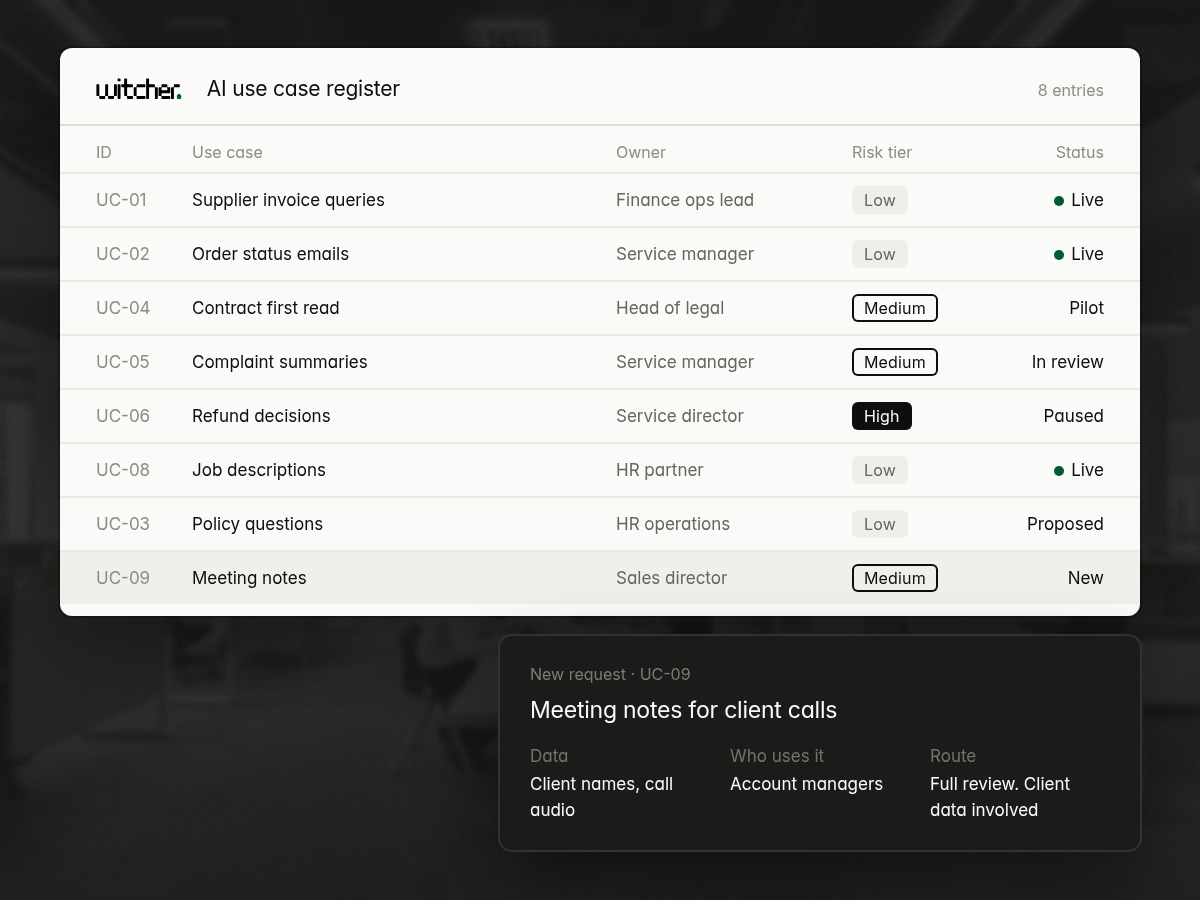The image size is (1200, 900).
Task: Click the 'Who uses it' label
Action: point(777,756)
